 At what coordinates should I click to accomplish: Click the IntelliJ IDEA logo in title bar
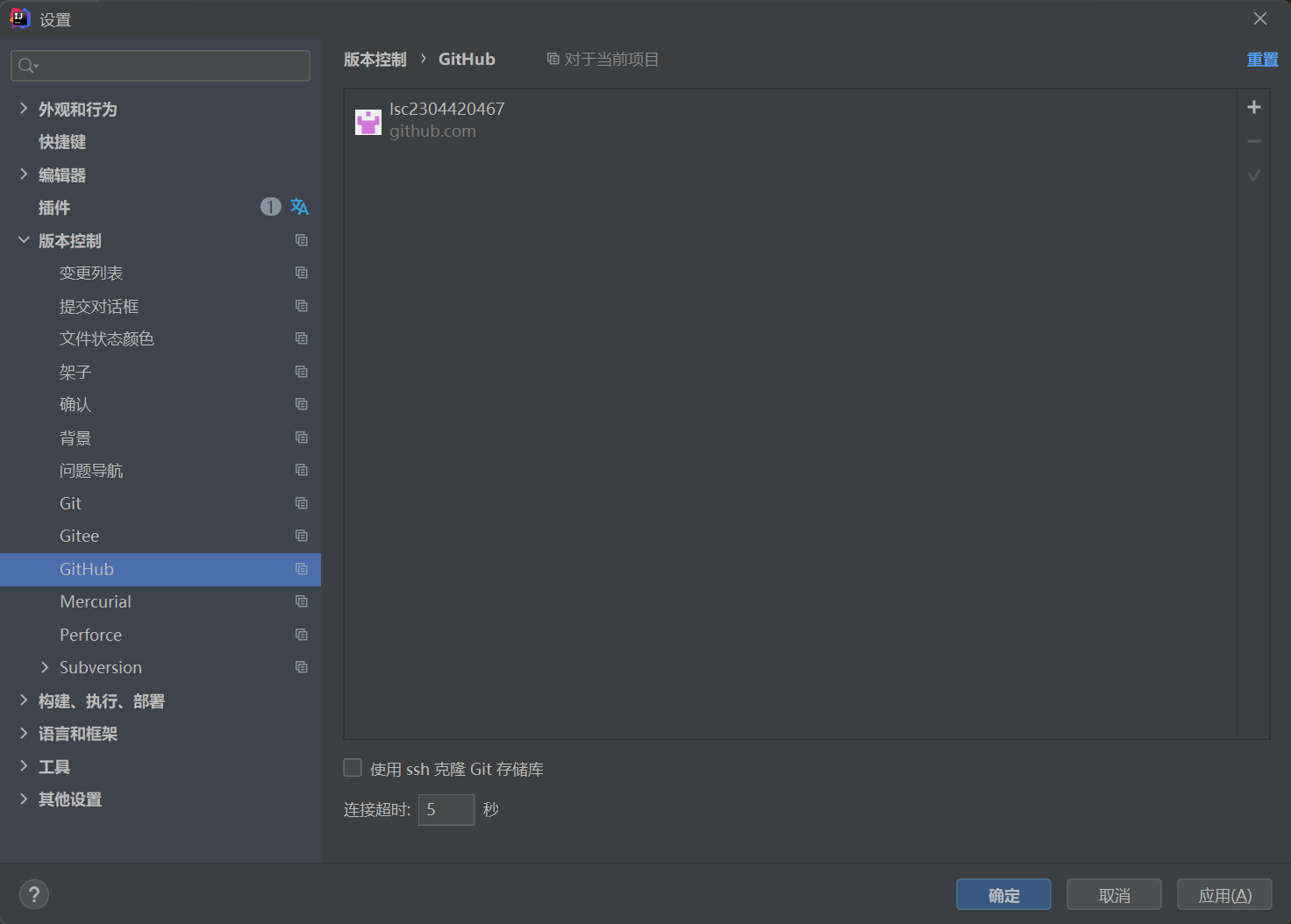coord(19,18)
